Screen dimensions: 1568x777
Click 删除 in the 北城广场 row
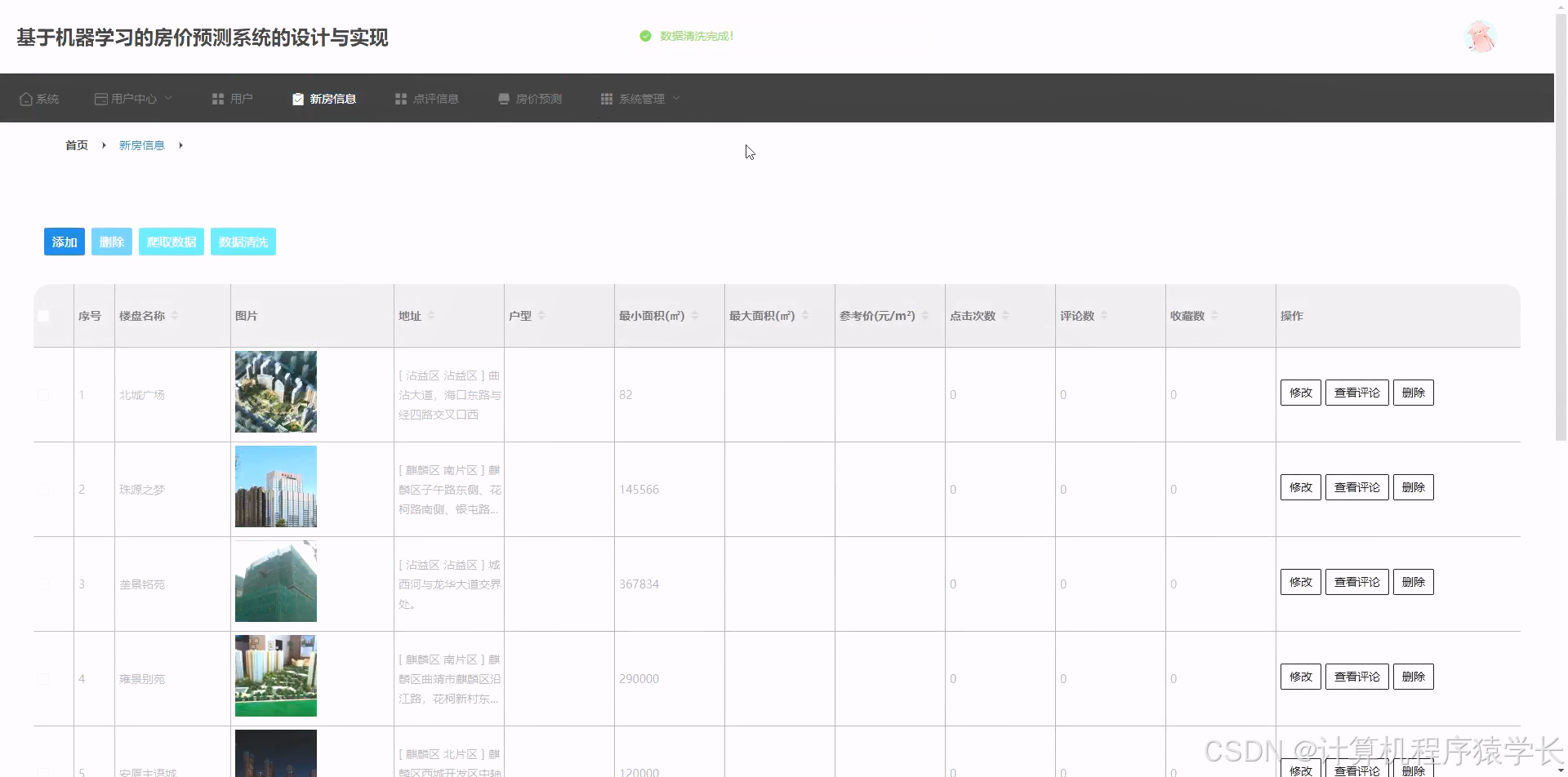[x=1414, y=393]
